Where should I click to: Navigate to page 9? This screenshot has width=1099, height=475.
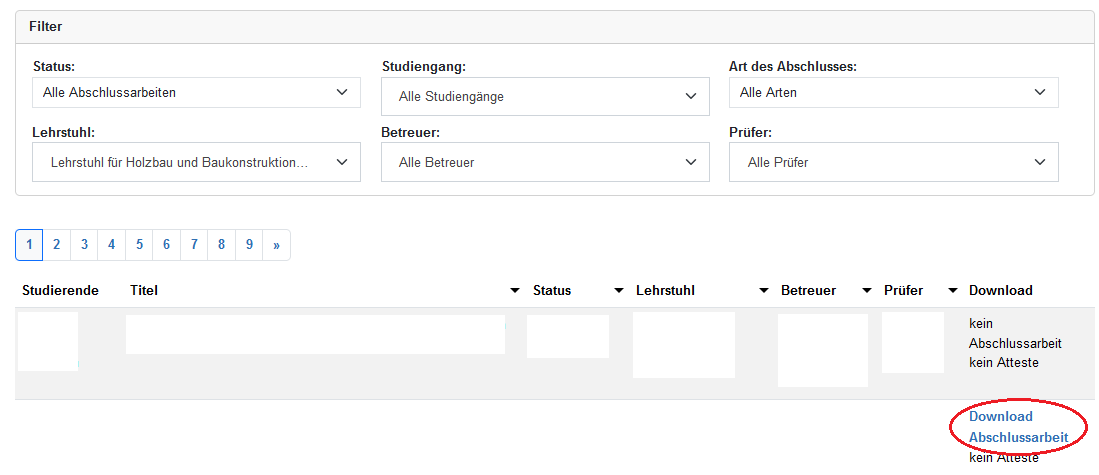[x=249, y=245]
